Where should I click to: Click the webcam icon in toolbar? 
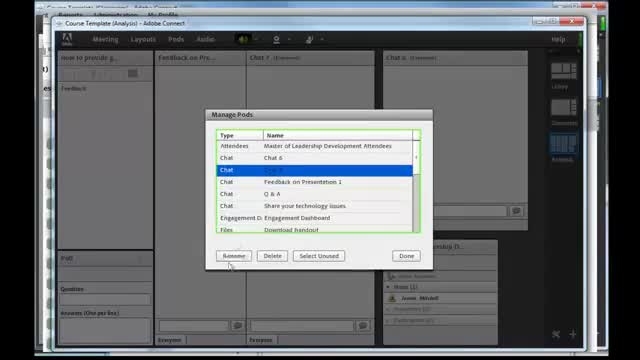click(276, 40)
